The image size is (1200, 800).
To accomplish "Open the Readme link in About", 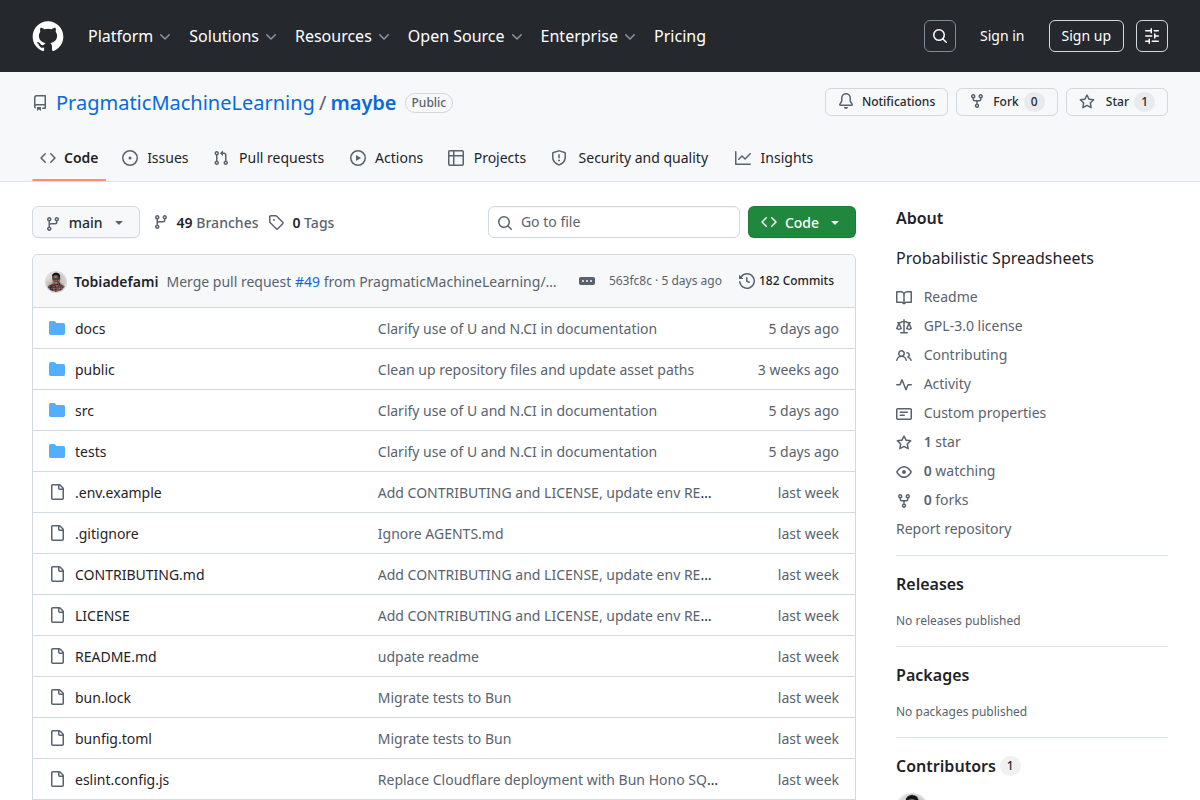I will [x=937, y=297].
